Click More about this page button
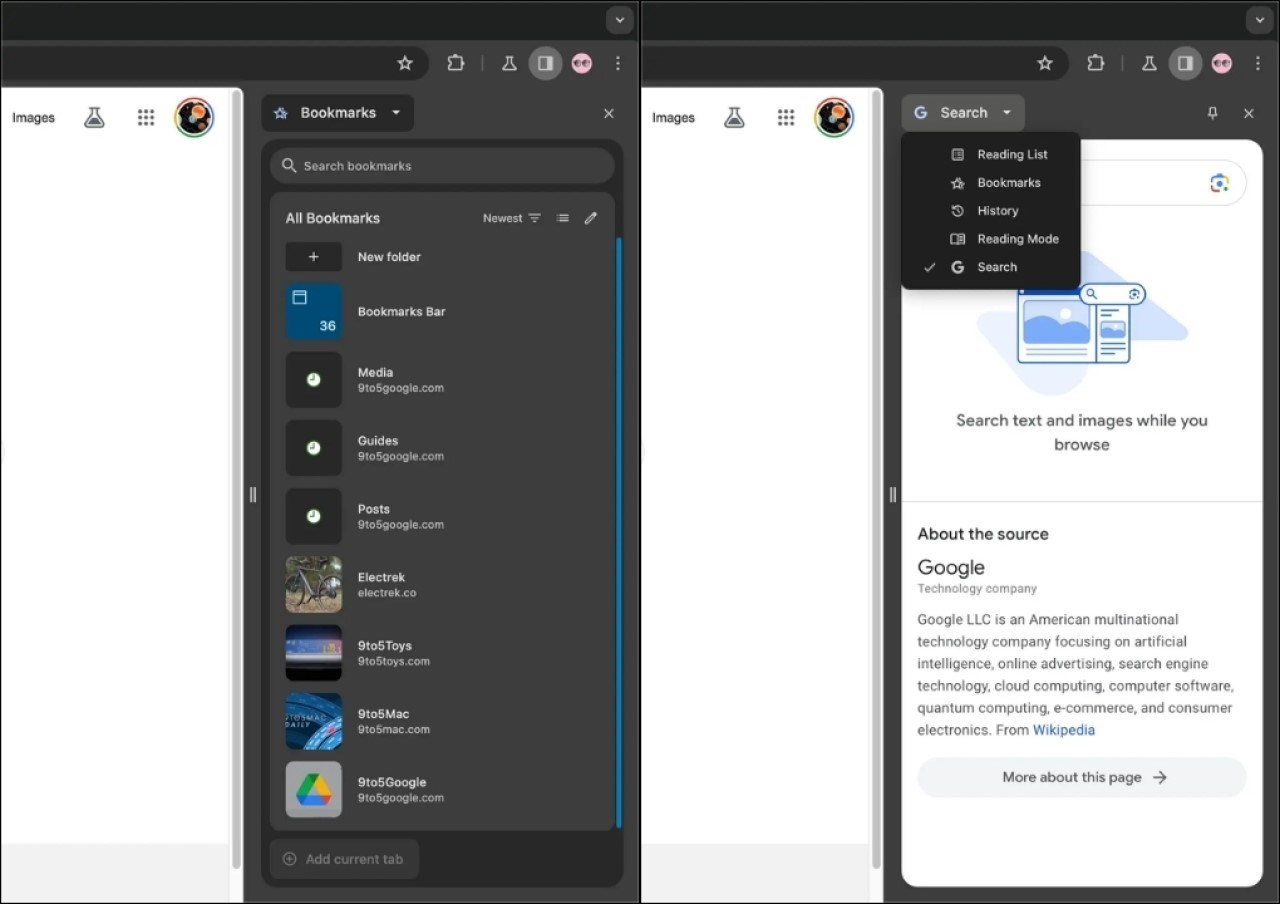The width and height of the screenshot is (1280, 904). click(1082, 777)
